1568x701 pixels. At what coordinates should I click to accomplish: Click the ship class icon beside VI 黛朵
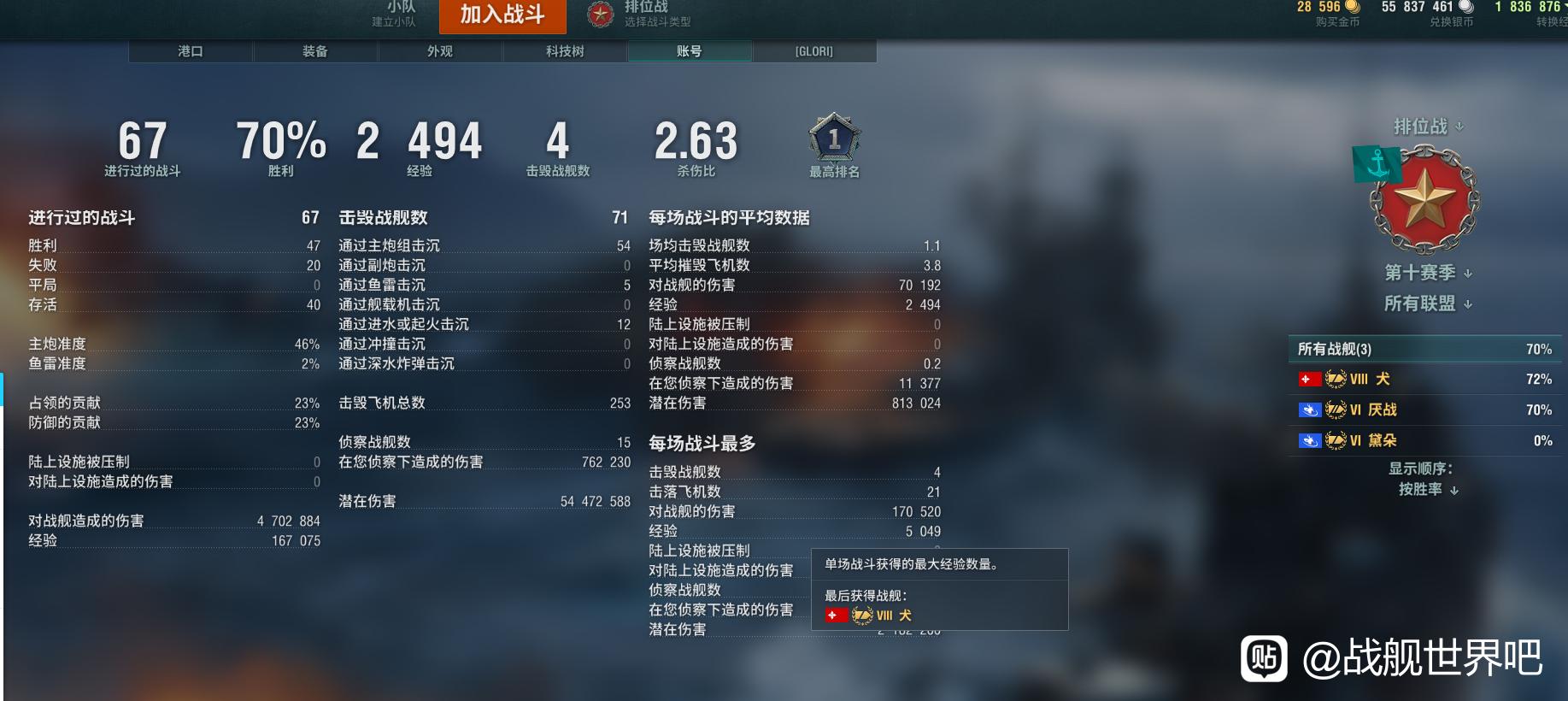1336,440
